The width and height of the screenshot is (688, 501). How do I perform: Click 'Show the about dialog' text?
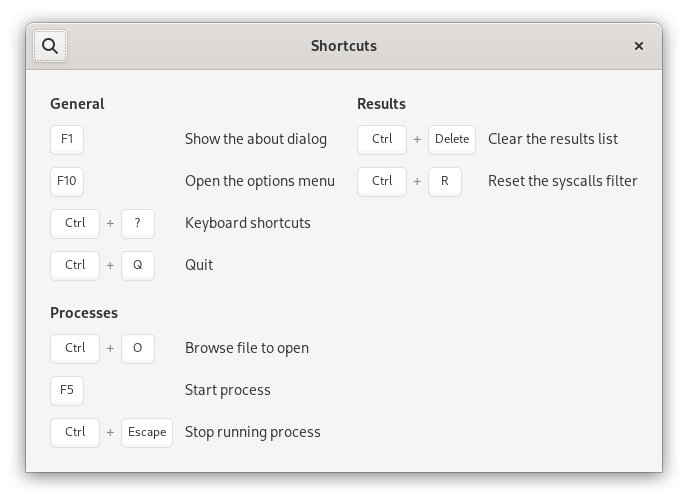pos(256,139)
